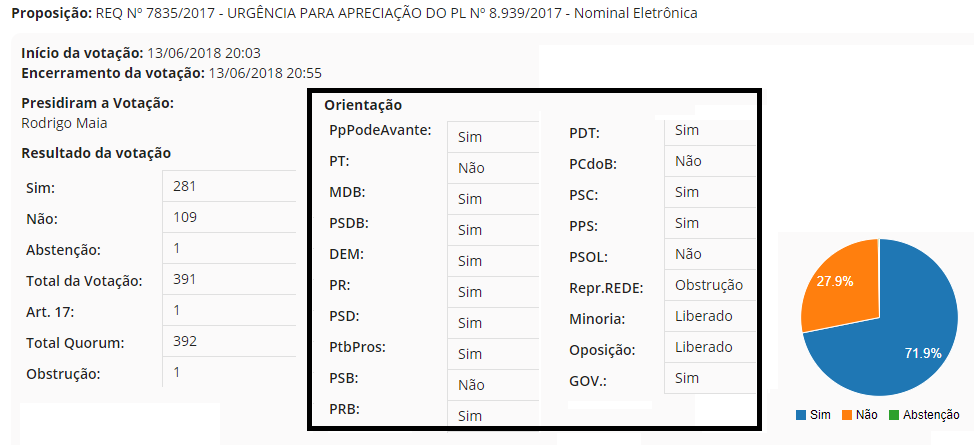Click the Total Quorum value 392

point(185,341)
